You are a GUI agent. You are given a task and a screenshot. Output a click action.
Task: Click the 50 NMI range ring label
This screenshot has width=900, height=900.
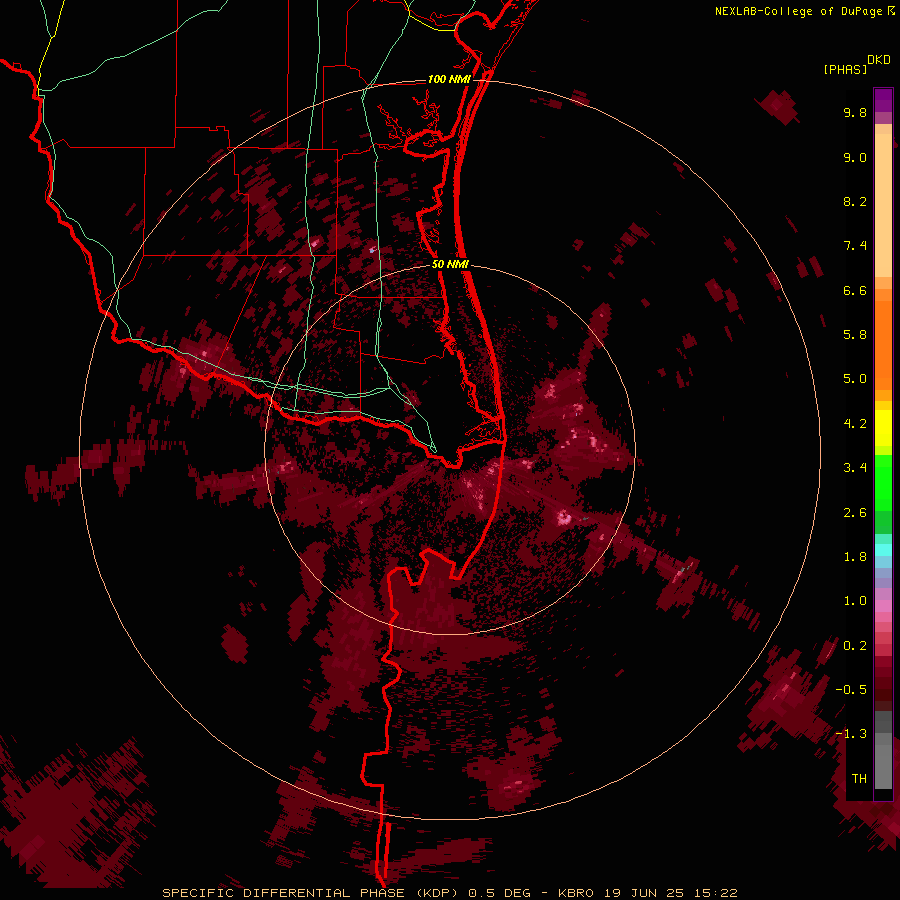coord(450,264)
